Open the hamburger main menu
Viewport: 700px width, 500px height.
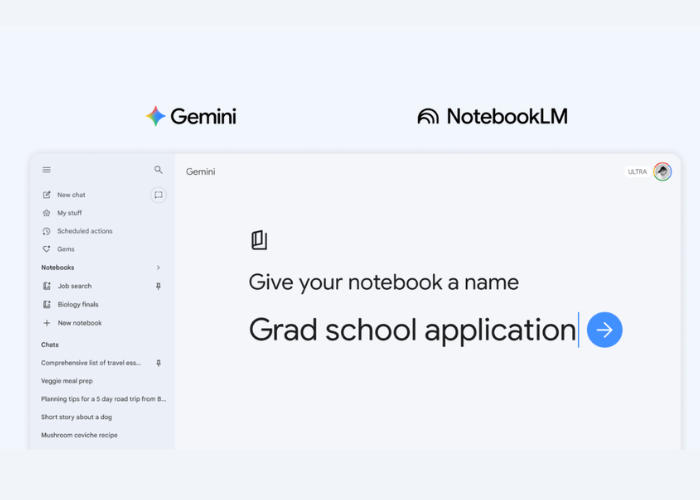coord(46,170)
